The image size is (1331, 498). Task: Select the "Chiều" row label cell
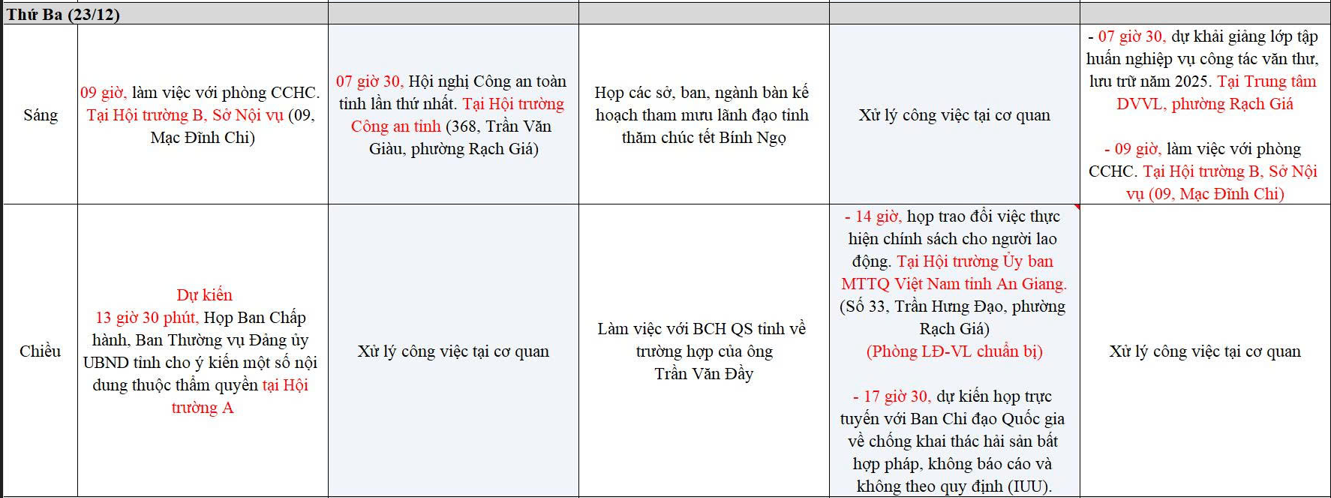coord(40,352)
